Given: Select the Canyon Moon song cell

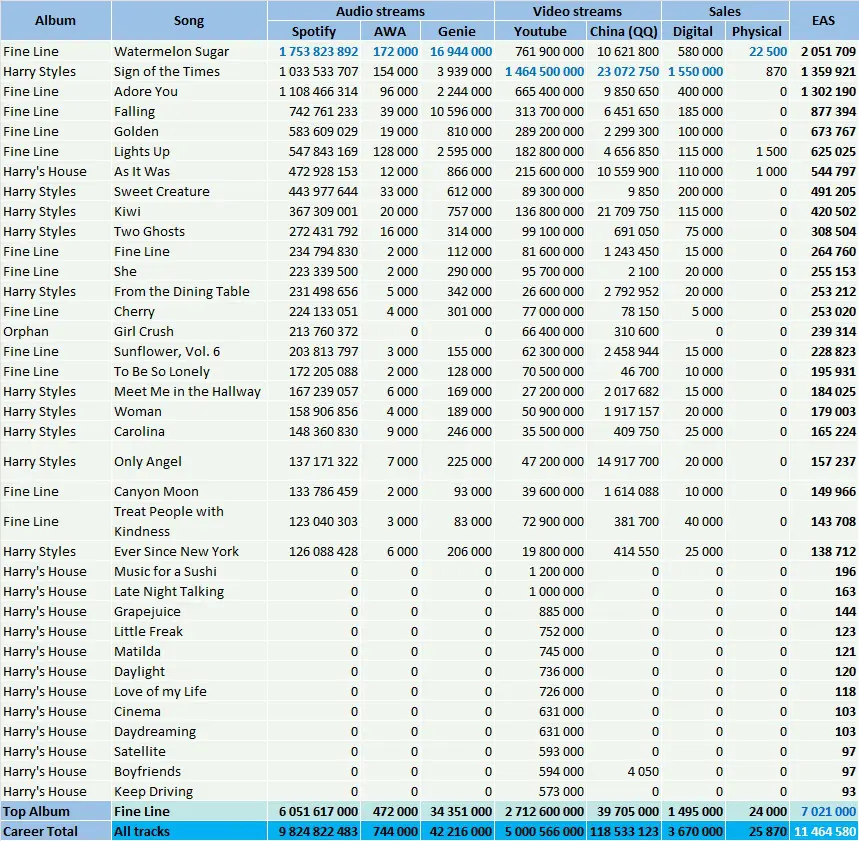Looking at the screenshot, I should [x=189, y=491].
